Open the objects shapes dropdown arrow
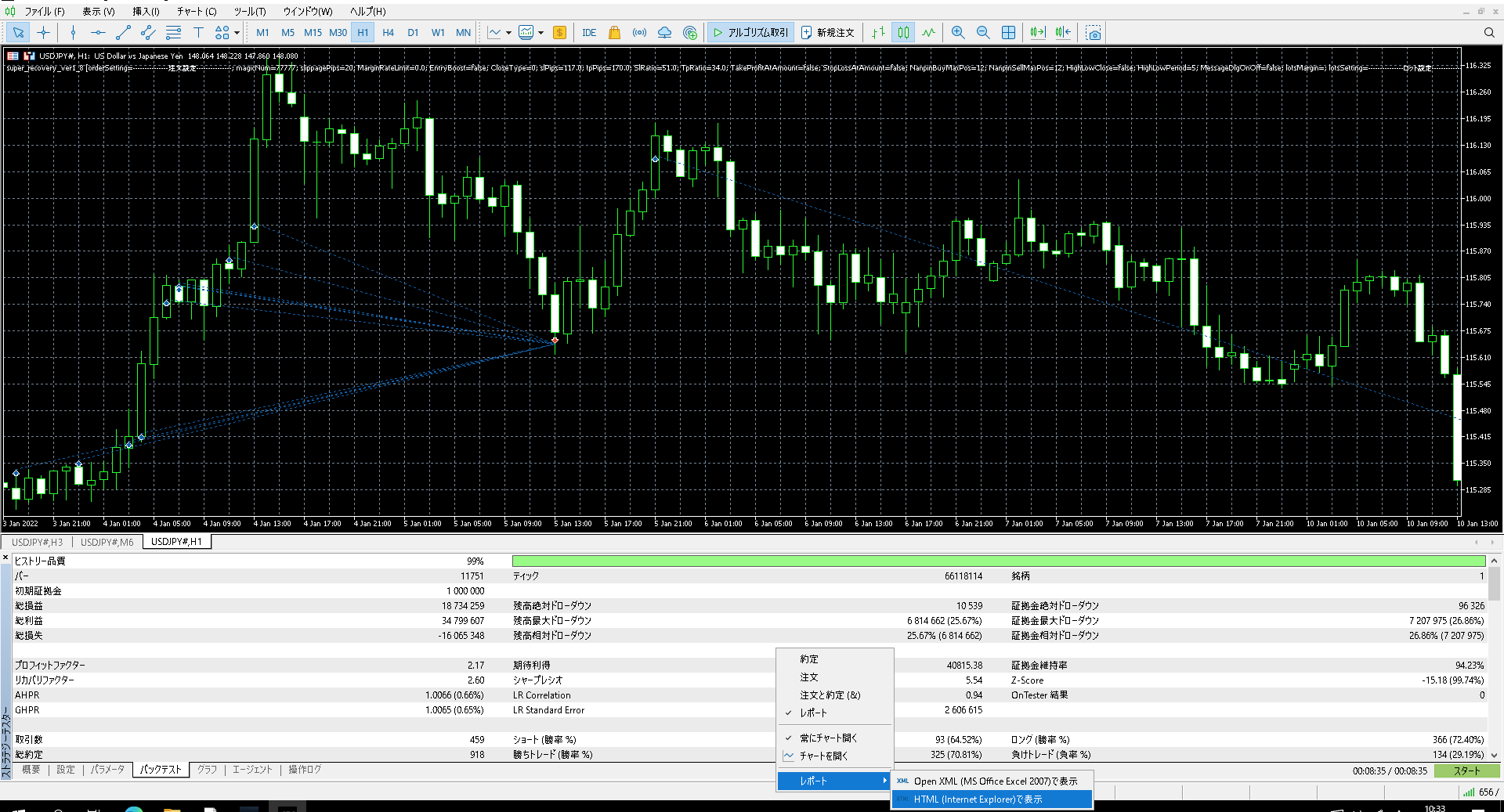 (237, 33)
